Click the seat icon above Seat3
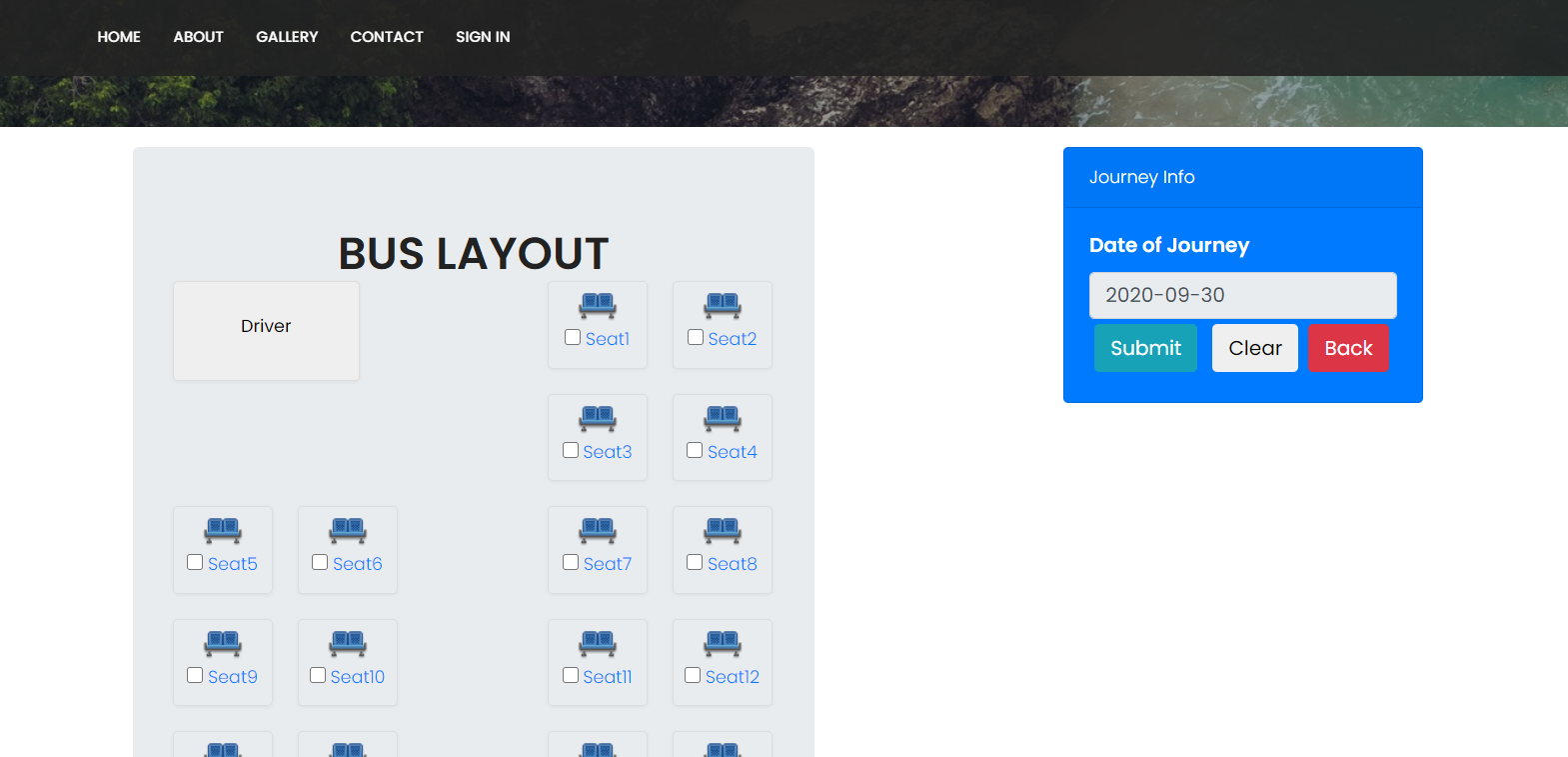1568x757 pixels. click(598, 419)
